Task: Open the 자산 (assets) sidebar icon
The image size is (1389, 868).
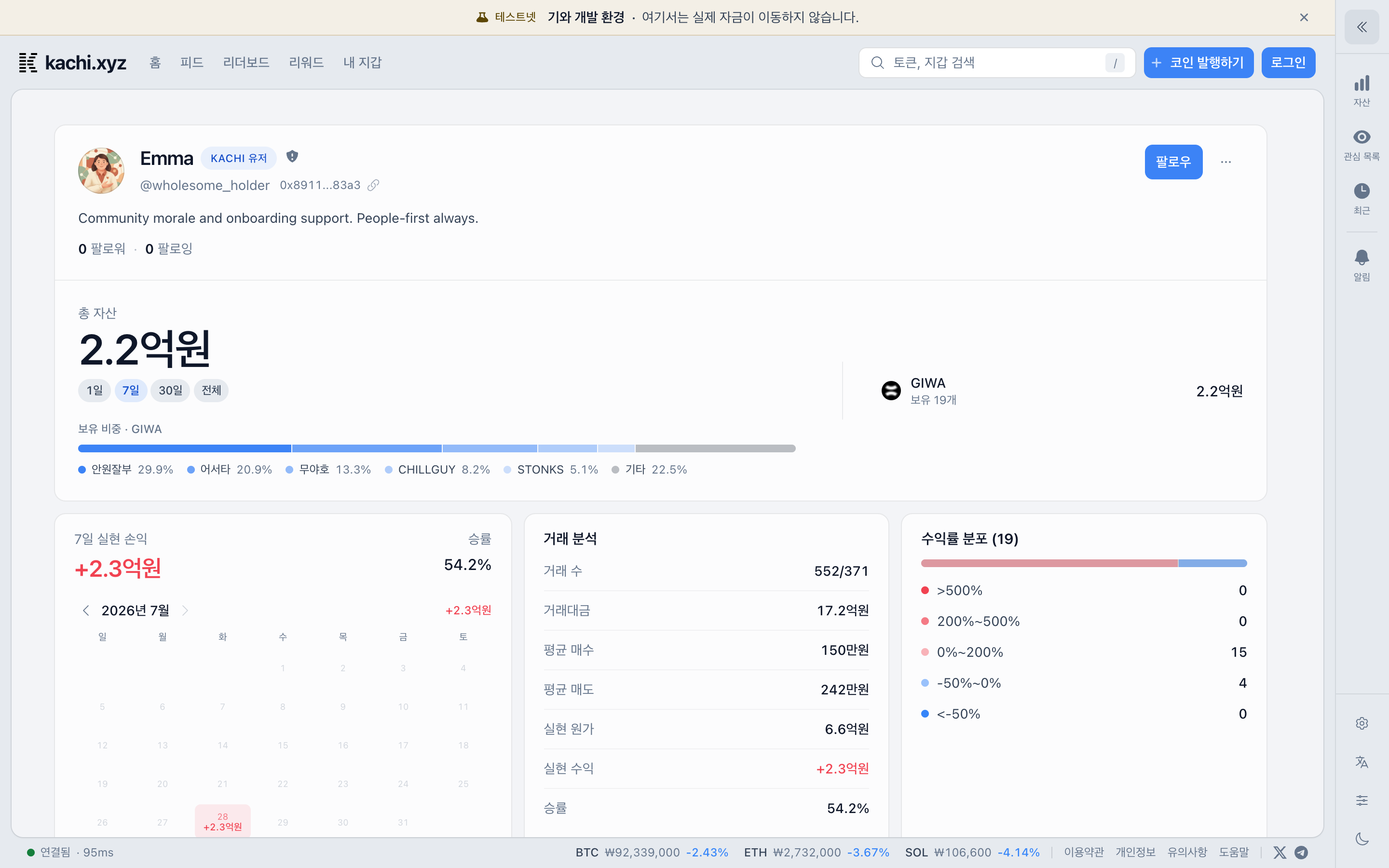Action: [x=1362, y=91]
